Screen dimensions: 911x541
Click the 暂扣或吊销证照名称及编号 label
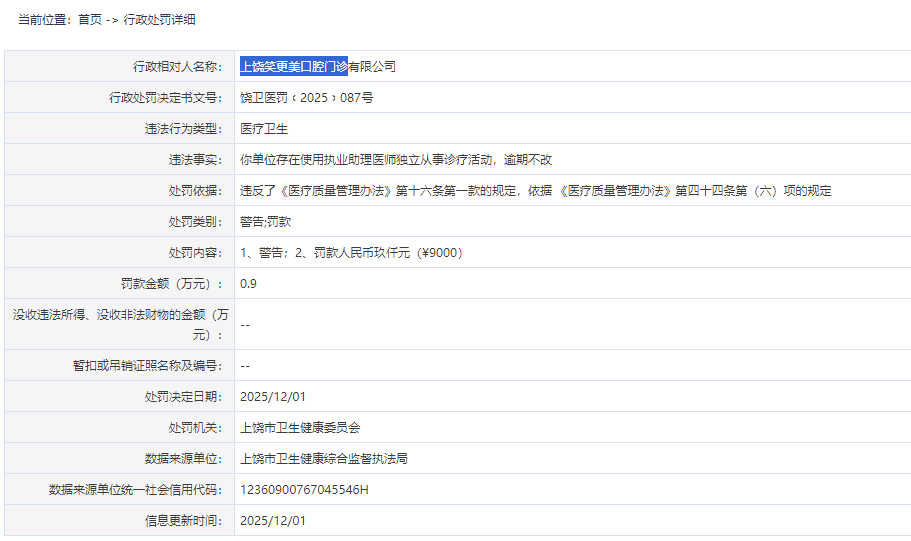point(148,366)
